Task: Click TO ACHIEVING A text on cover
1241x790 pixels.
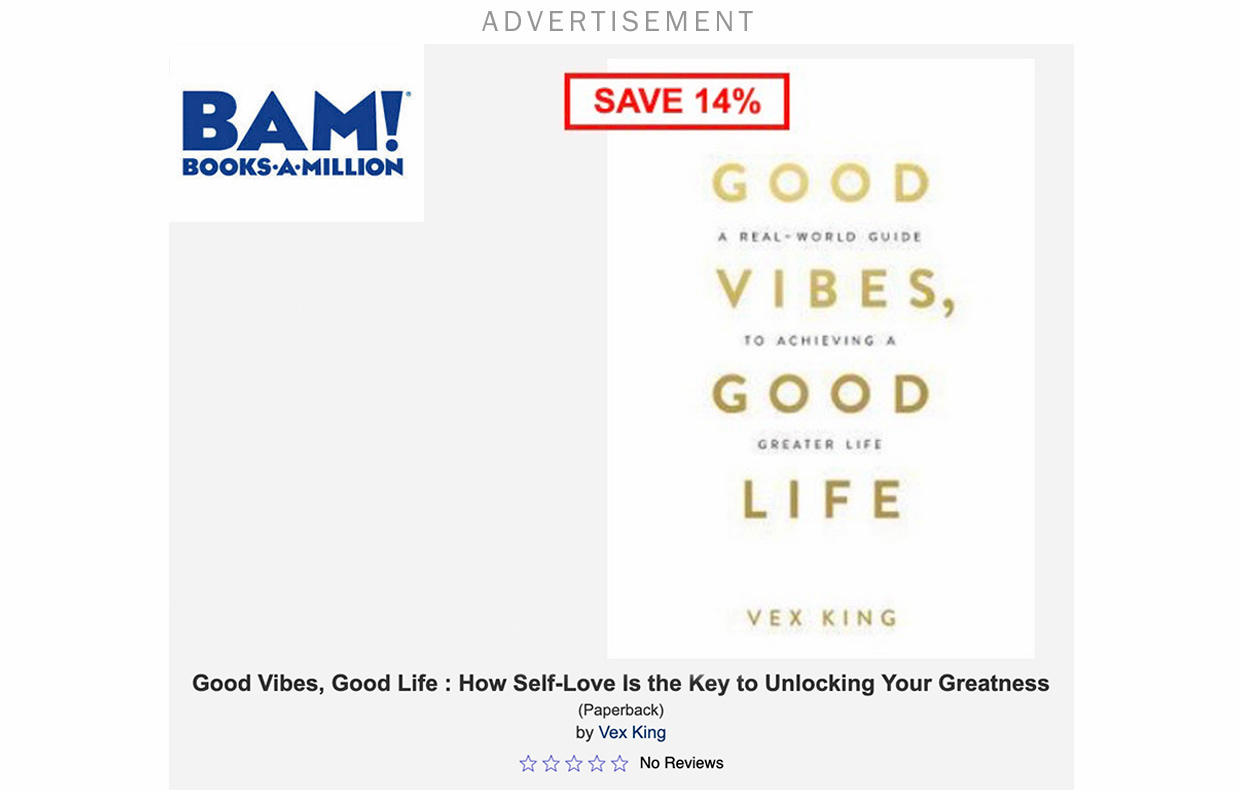Action: (x=821, y=340)
